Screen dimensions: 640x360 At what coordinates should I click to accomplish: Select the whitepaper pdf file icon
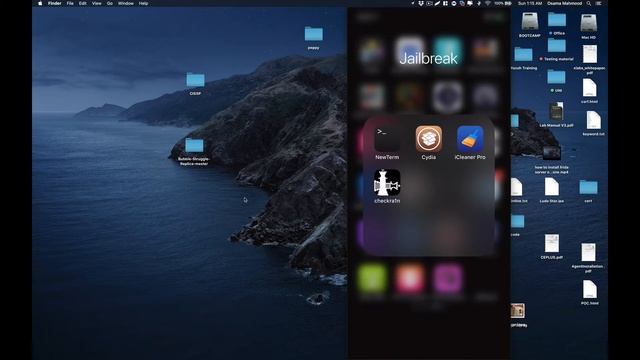[x=589, y=54]
